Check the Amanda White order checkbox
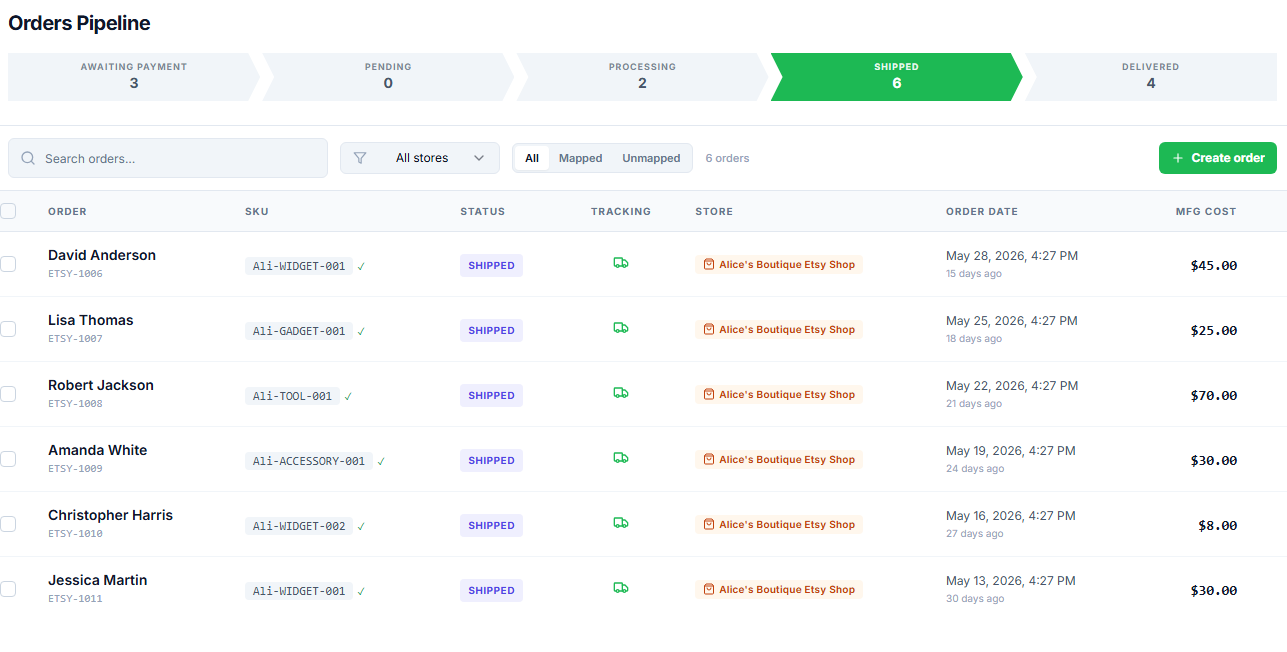Screen dimensions: 1287x652 click(x=8, y=459)
